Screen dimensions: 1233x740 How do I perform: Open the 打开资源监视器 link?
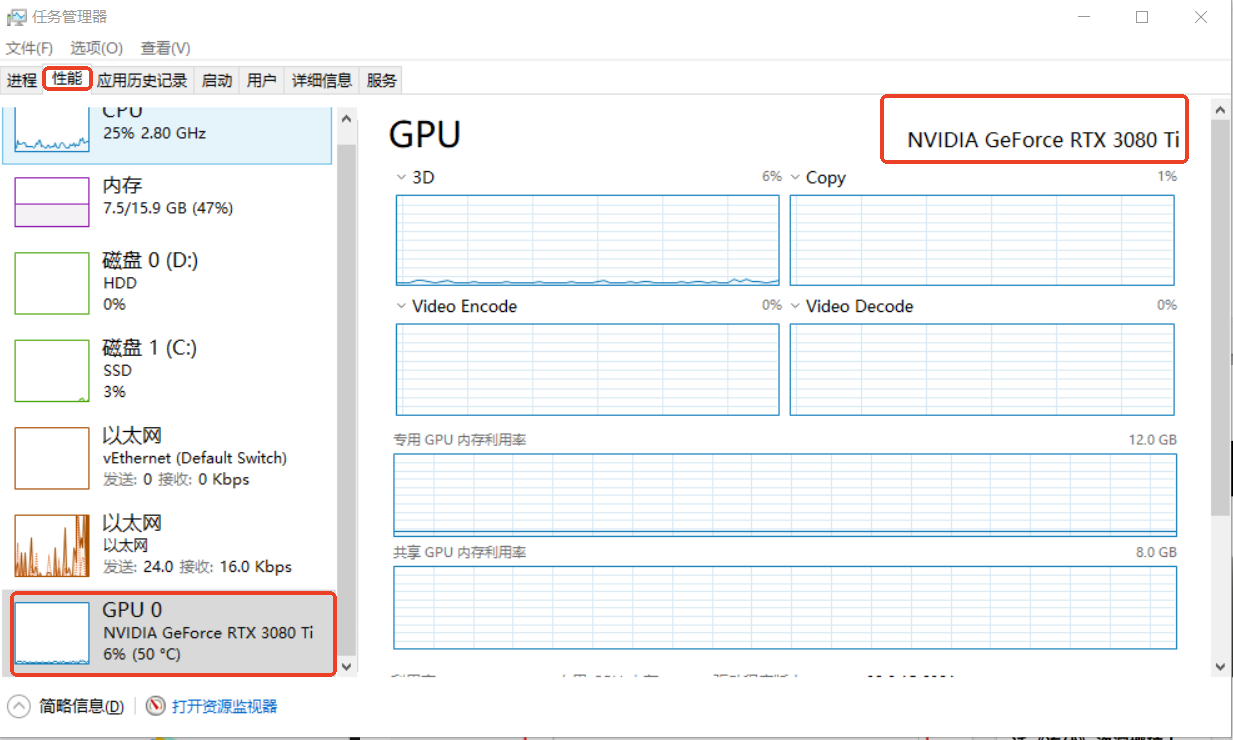[224, 706]
